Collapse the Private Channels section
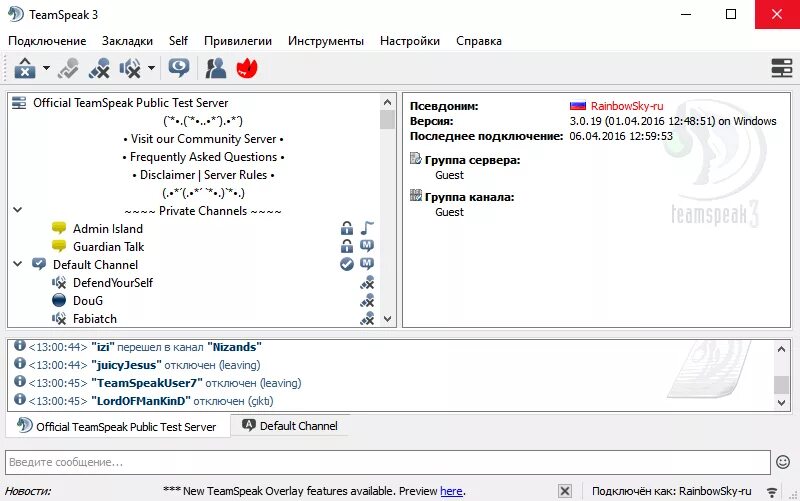This screenshot has height=501, width=800. click(17, 210)
